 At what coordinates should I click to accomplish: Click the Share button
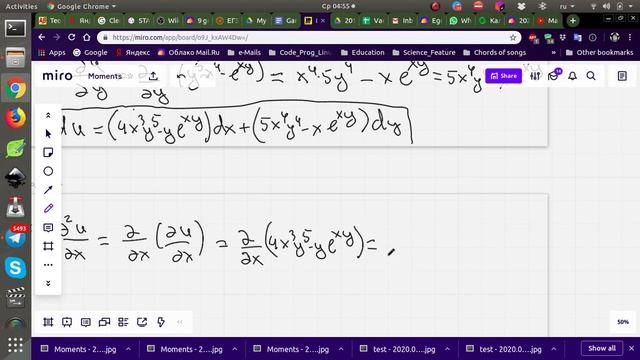click(x=504, y=76)
